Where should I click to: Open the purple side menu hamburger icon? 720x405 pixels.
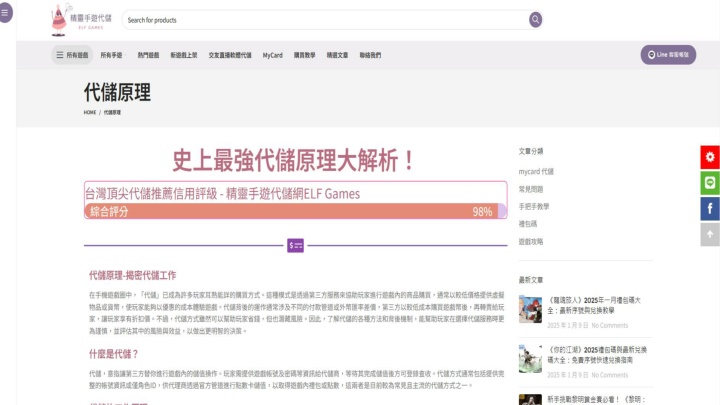coord(5,12)
